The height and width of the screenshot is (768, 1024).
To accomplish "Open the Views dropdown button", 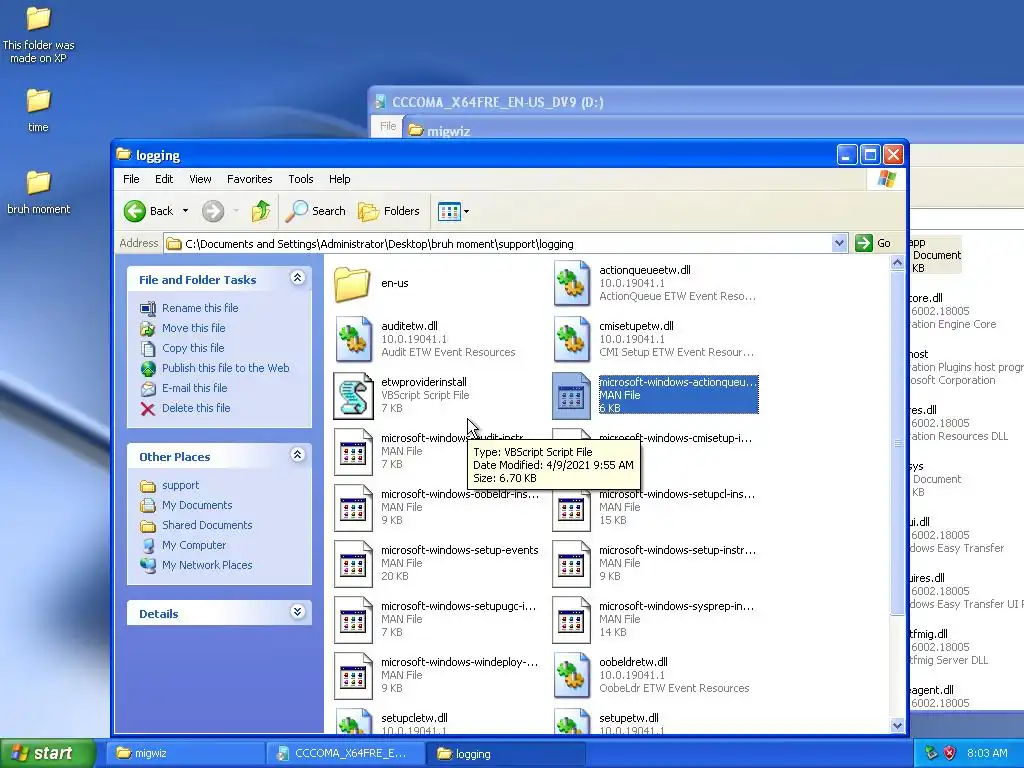I will (x=453, y=211).
